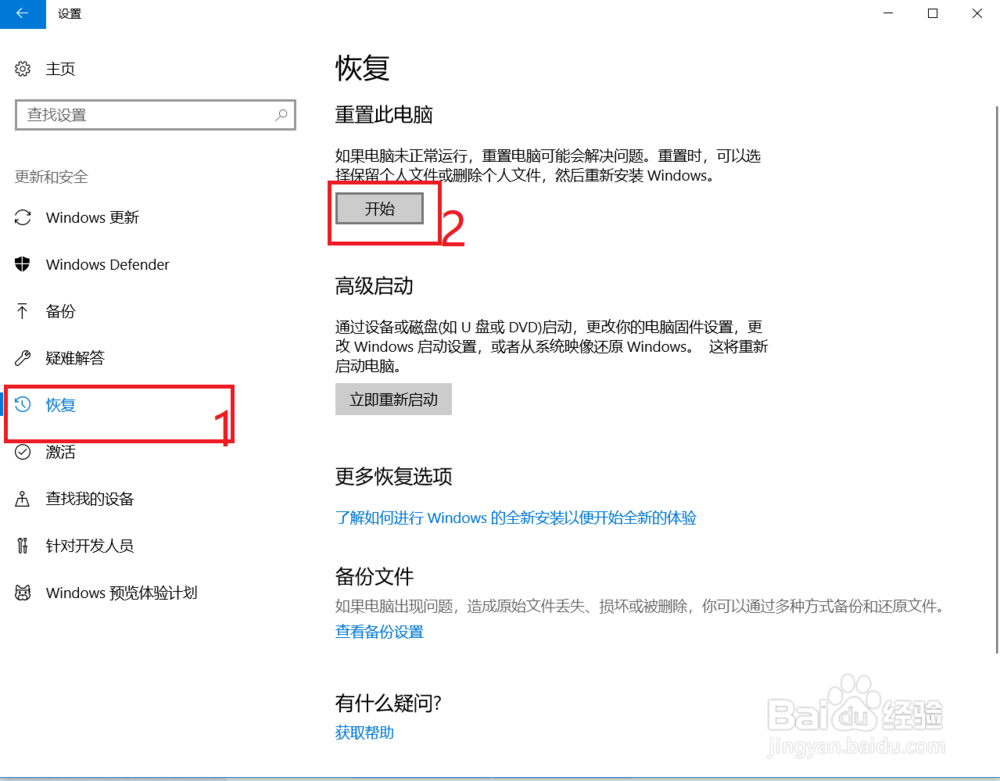Click the Windows 预览体验计划 cat icon

click(23, 593)
